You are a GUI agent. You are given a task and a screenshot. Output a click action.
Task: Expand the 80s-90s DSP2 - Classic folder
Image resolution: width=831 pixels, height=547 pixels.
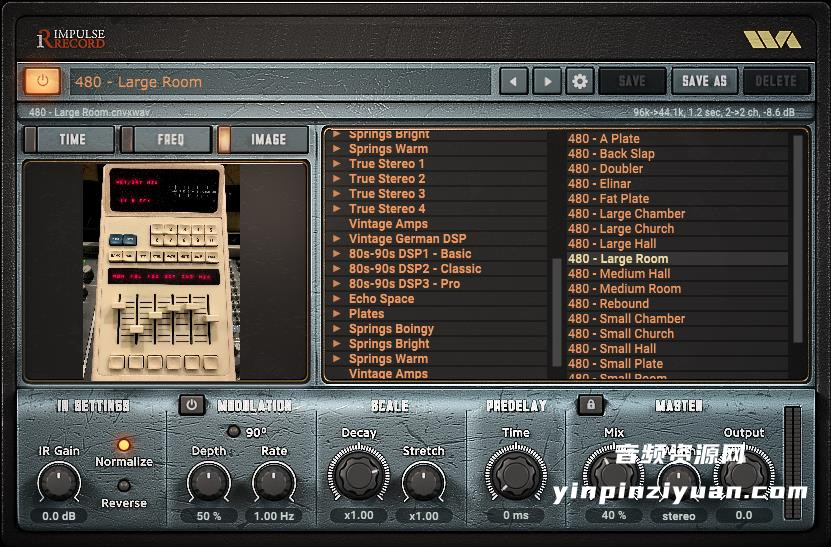pos(337,269)
